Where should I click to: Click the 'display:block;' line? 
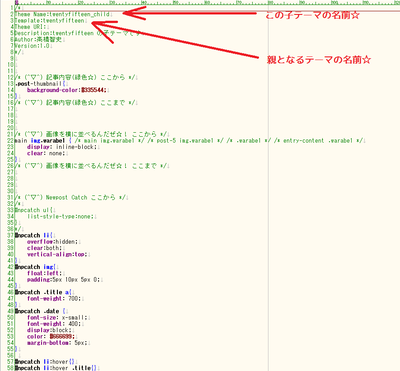[48, 330]
